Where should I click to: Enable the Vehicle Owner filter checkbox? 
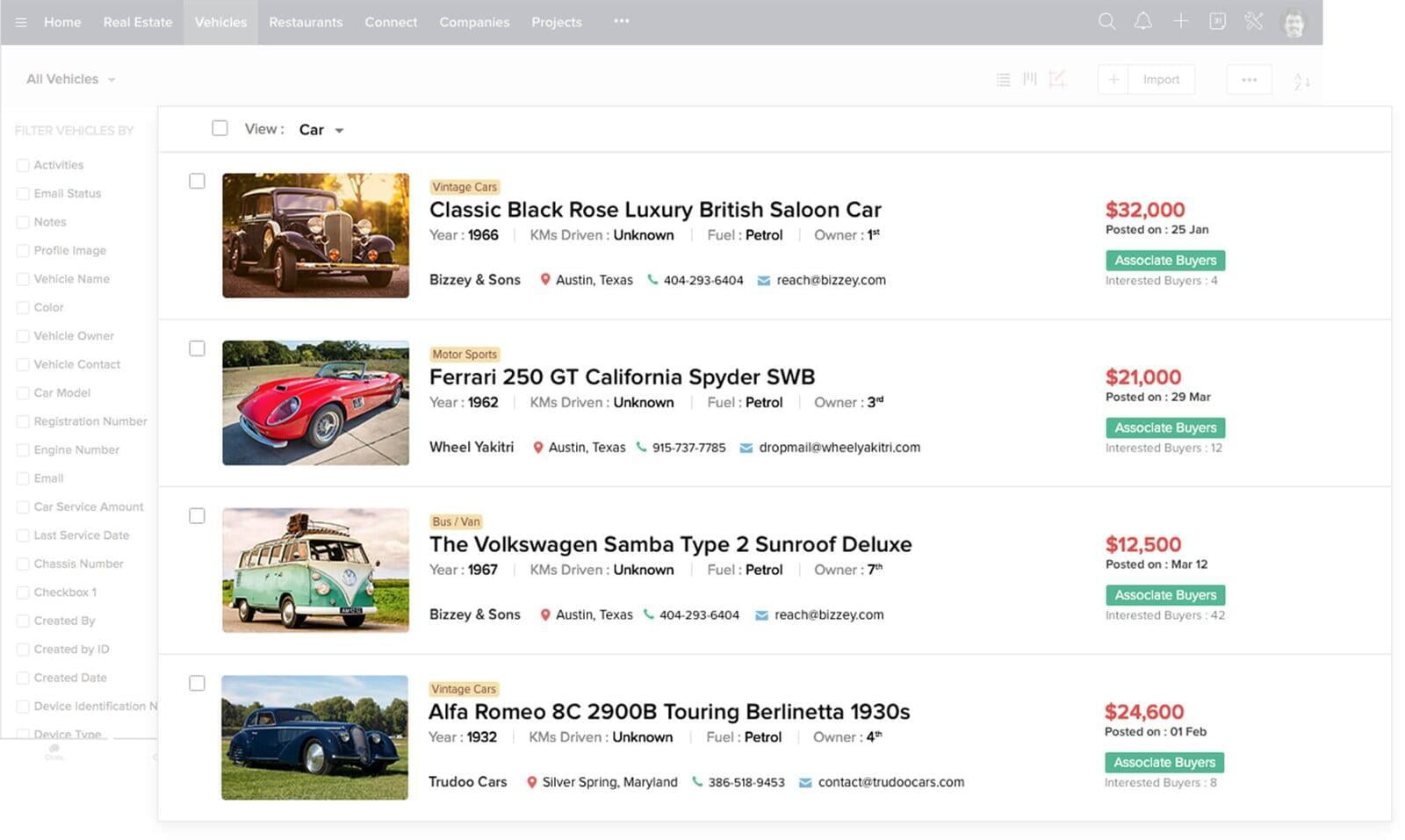pyautogui.click(x=23, y=336)
